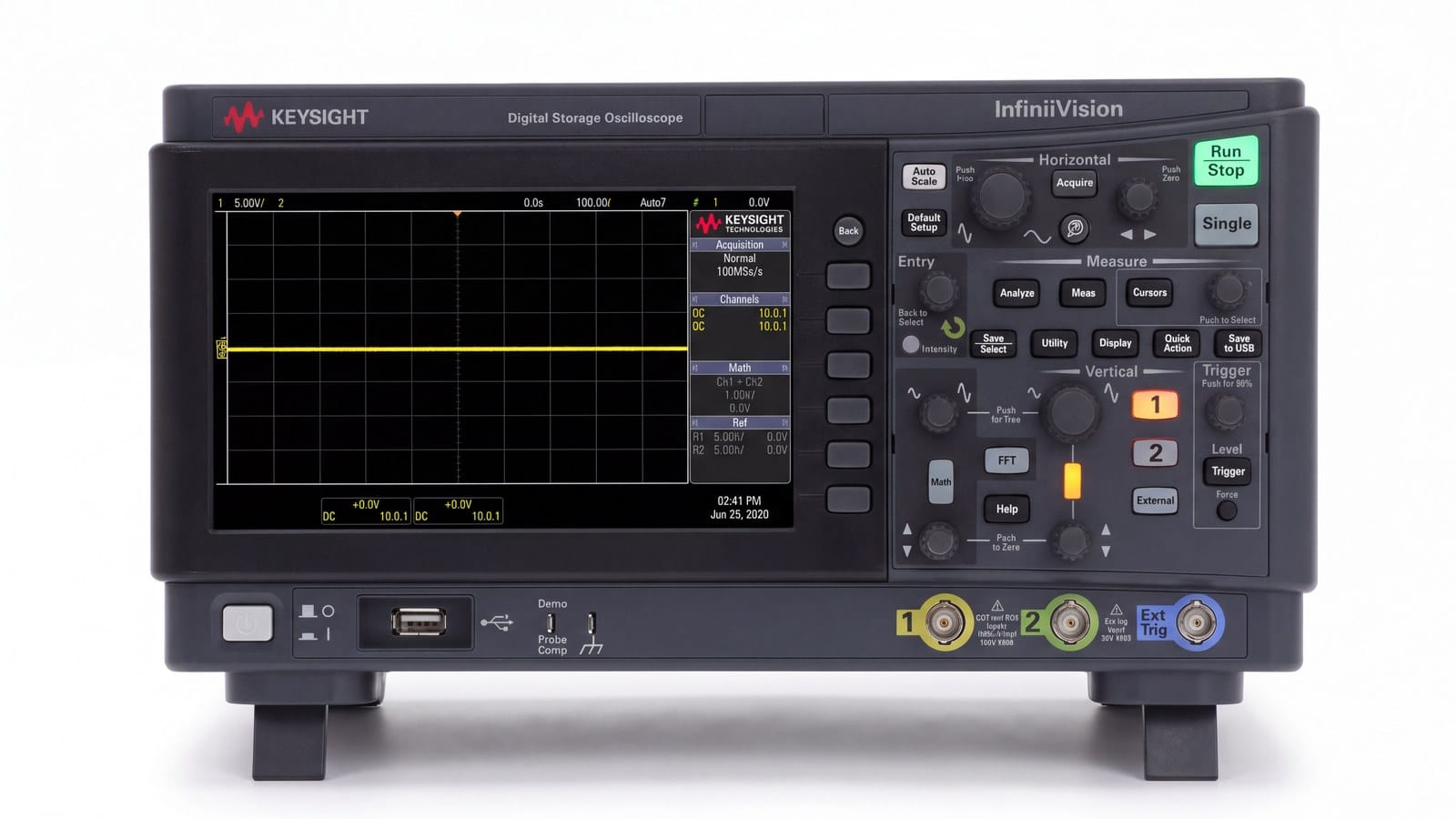Tap the 100MSa/s sample rate readout
This screenshot has width=1456, height=819.
(x=740, y=272)
